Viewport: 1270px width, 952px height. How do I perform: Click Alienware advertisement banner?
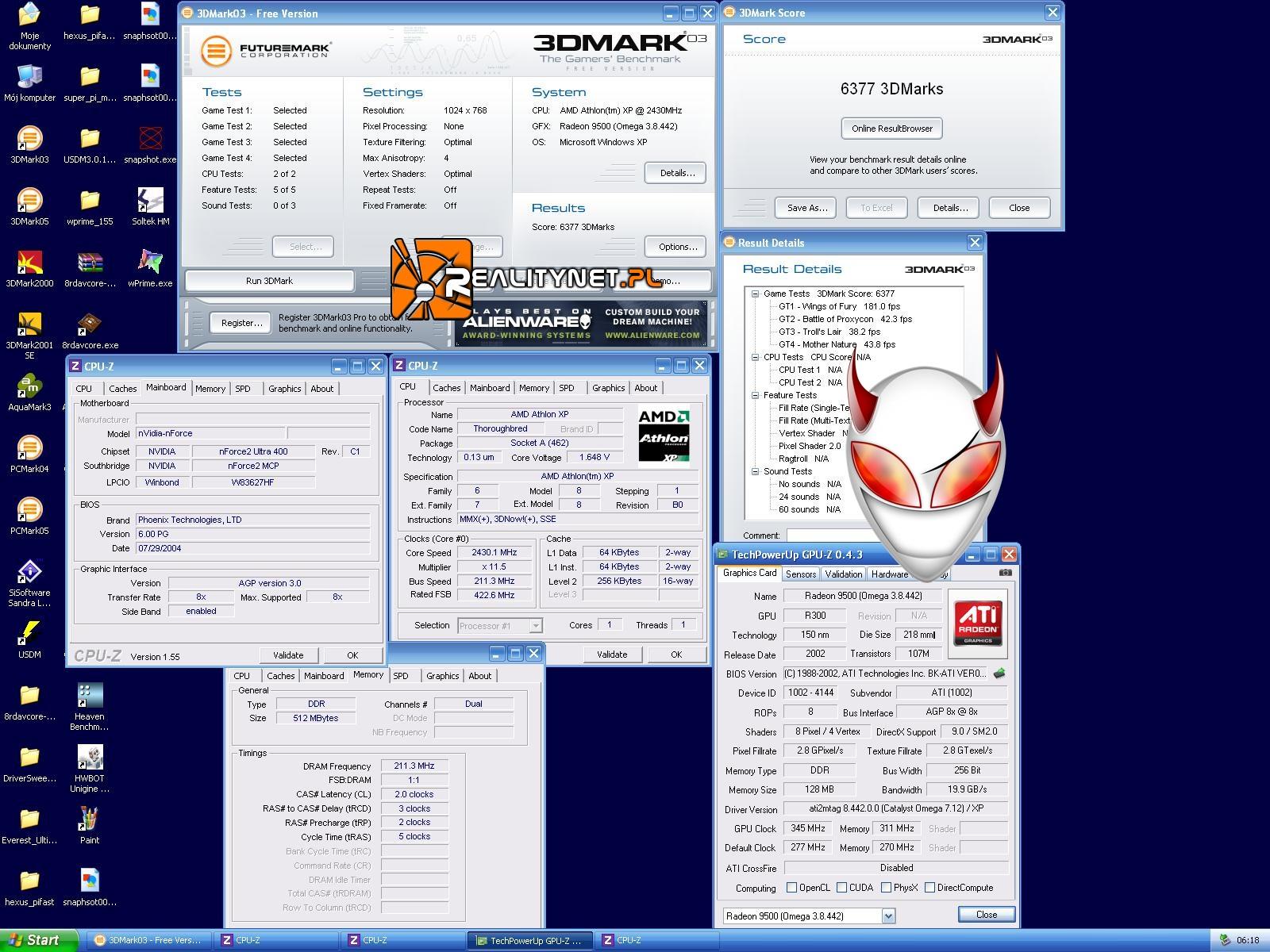pyautogui.click(x=582, y=324)
